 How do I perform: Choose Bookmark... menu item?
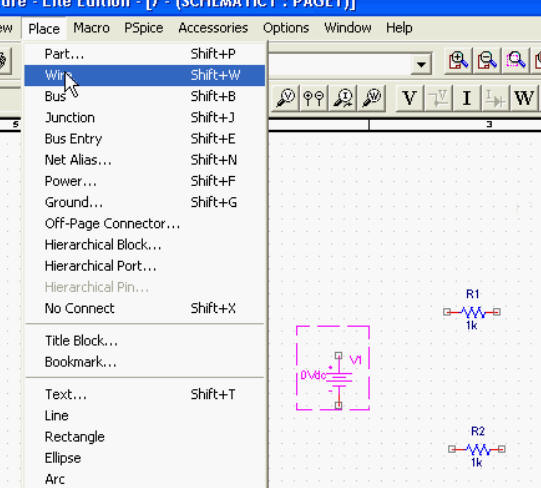(145, 362)
